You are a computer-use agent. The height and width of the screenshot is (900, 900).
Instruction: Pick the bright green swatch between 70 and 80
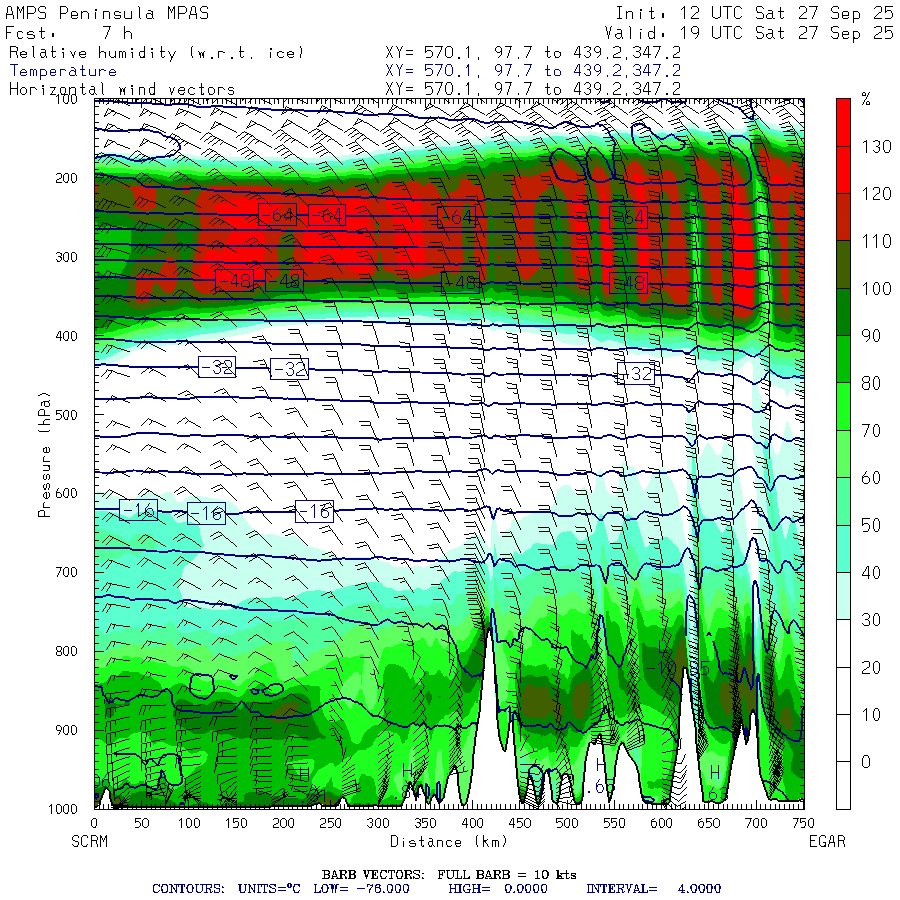(x=843, y=406)
